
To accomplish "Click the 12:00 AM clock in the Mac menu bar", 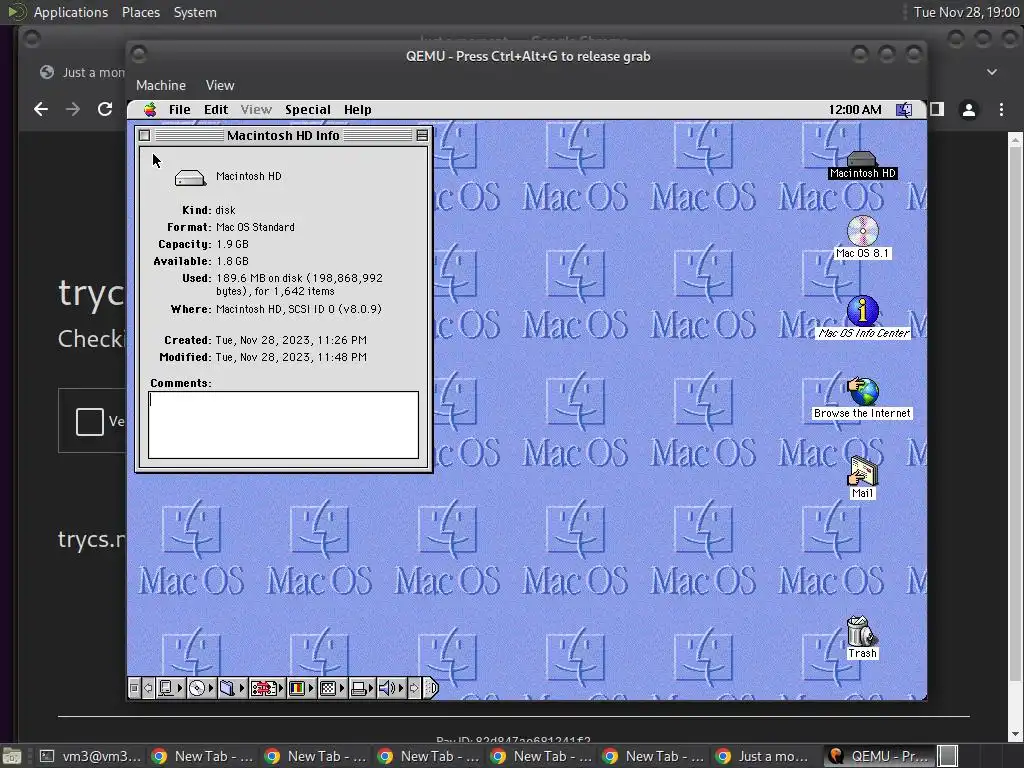I will (855, 110).
